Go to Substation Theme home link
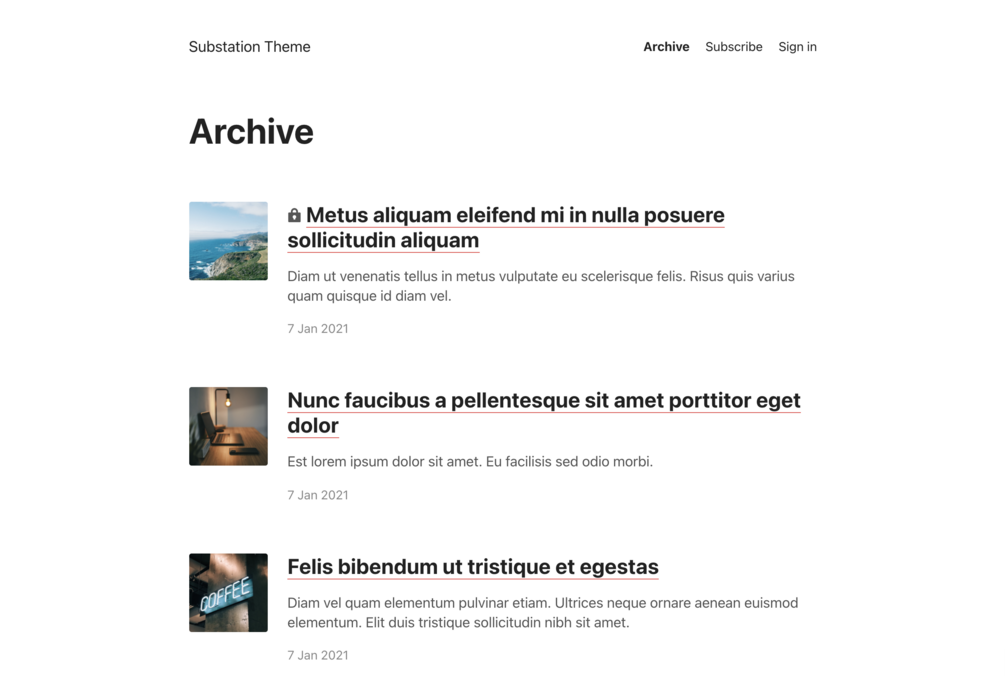 click(x=249, y=47)
